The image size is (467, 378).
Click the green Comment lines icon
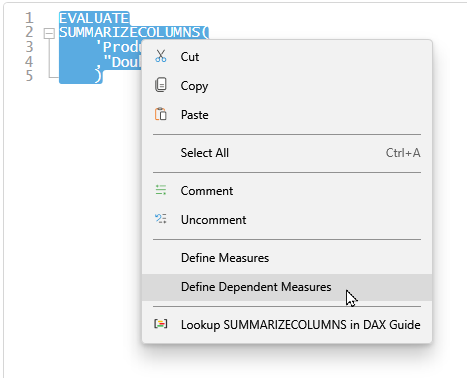pyautogui.click(x=161, y=190)
